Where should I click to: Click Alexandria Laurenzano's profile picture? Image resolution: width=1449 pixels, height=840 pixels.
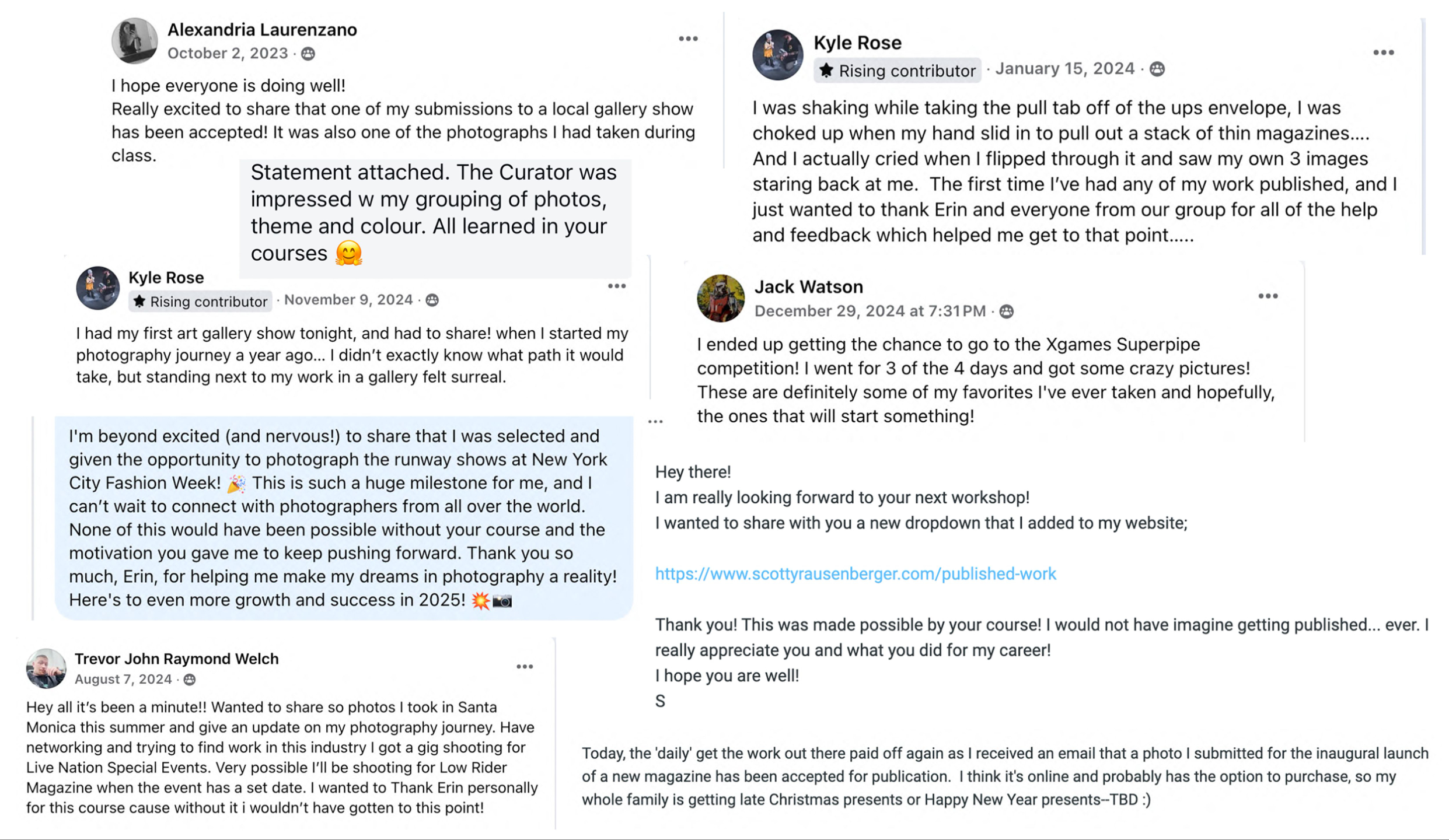pyautogui.click(x=134, y=41)
